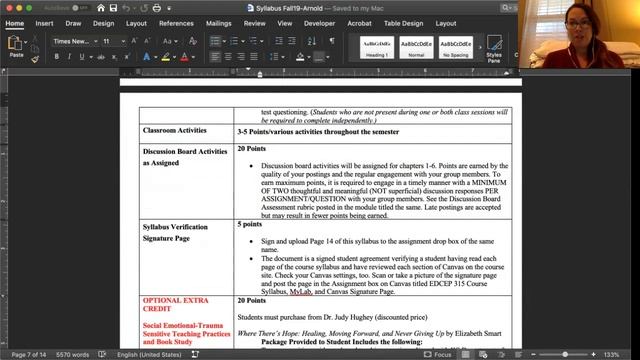Image resolution: width=640 pixels, height=360 pixels.
Task: Expand the styles gallery arrow
Action: [480, 47]
